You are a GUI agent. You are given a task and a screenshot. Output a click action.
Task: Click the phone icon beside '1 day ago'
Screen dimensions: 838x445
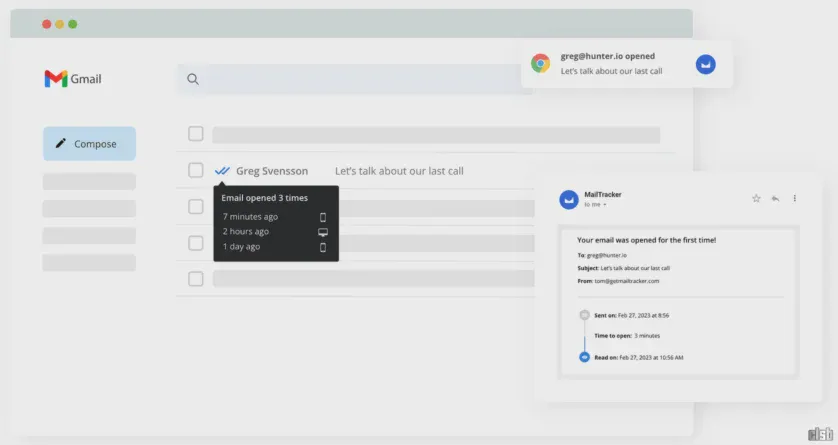point(323,247)
